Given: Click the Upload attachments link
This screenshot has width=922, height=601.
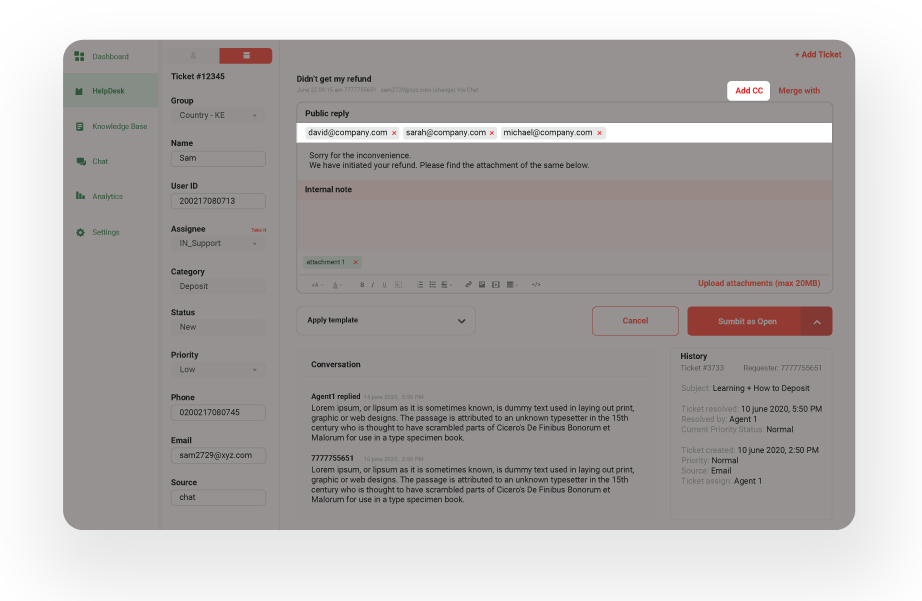Looking at the screenshot, I should (x=758, y=284).
